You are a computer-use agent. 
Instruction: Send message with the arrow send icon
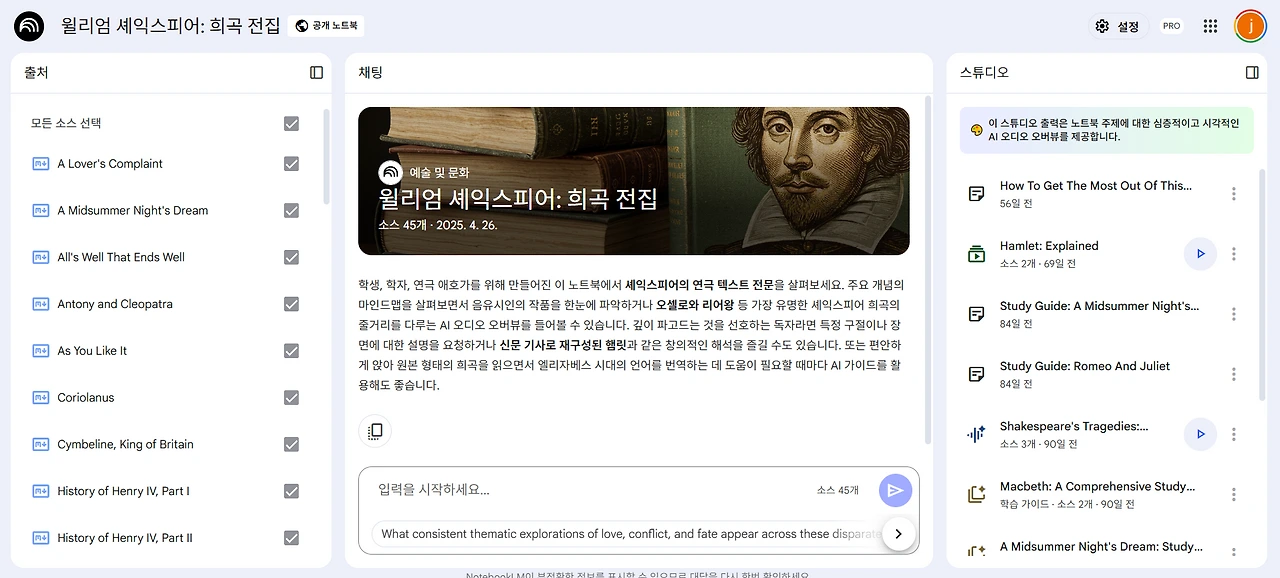[896, 490]
